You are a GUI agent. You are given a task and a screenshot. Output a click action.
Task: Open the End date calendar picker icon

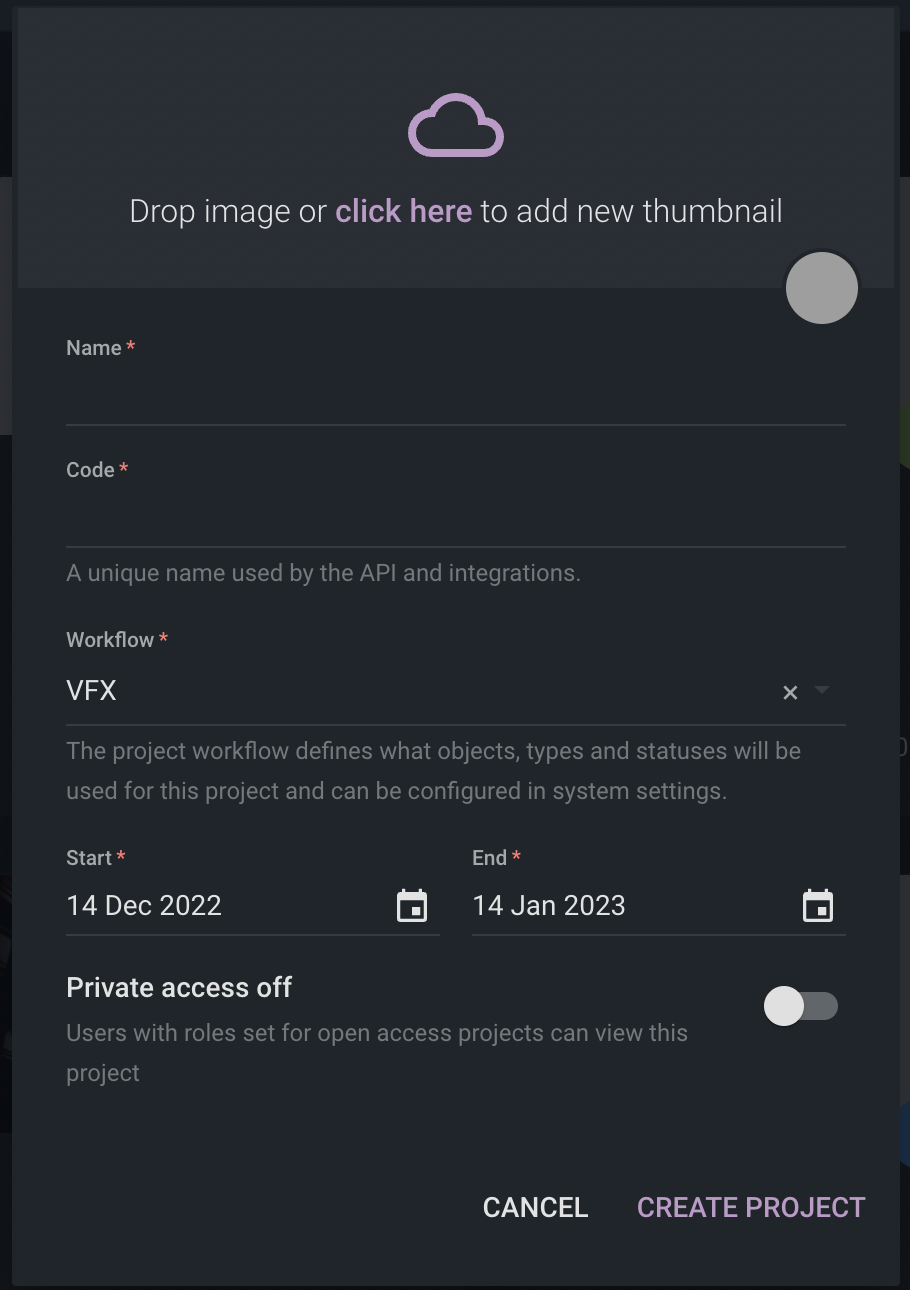tap(818, 906)
